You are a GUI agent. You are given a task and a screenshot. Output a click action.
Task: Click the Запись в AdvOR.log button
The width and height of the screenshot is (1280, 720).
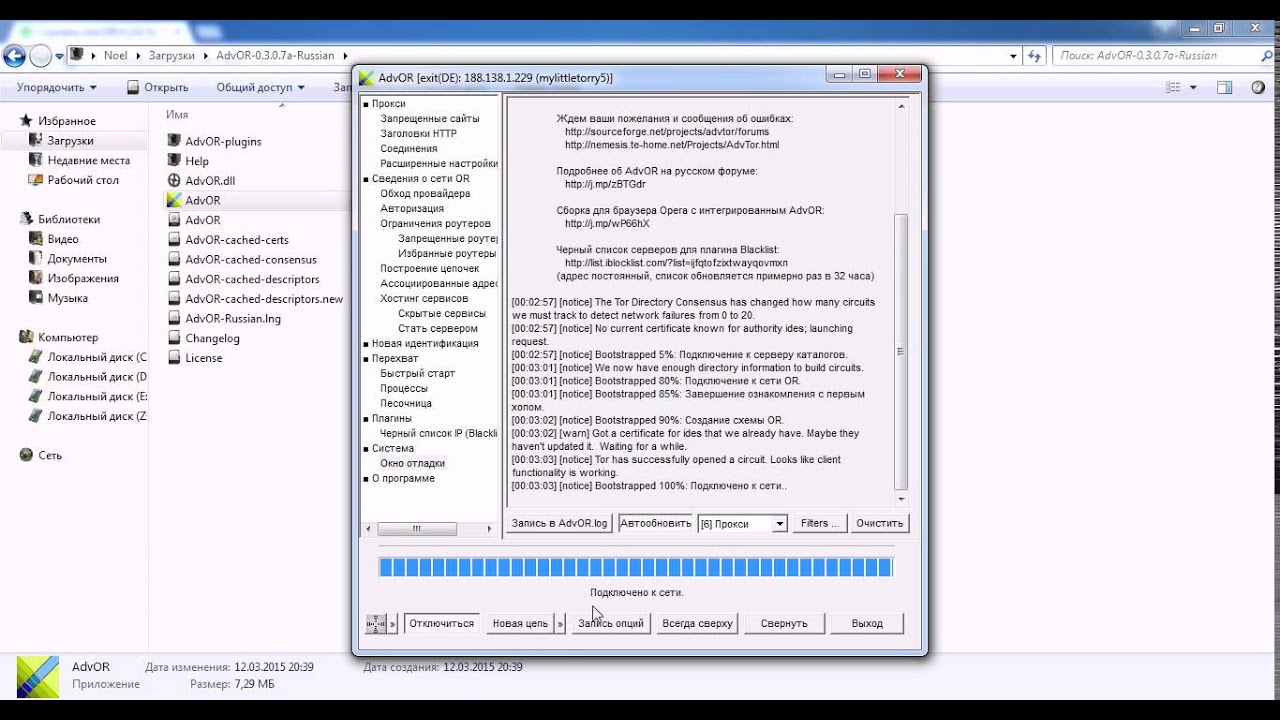pyautogui.click(x=559, y=523)
